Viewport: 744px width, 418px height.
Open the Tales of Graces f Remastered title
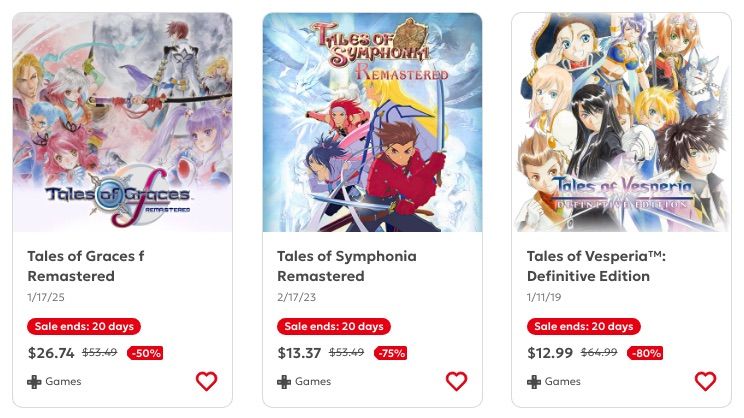click(86, 266)
